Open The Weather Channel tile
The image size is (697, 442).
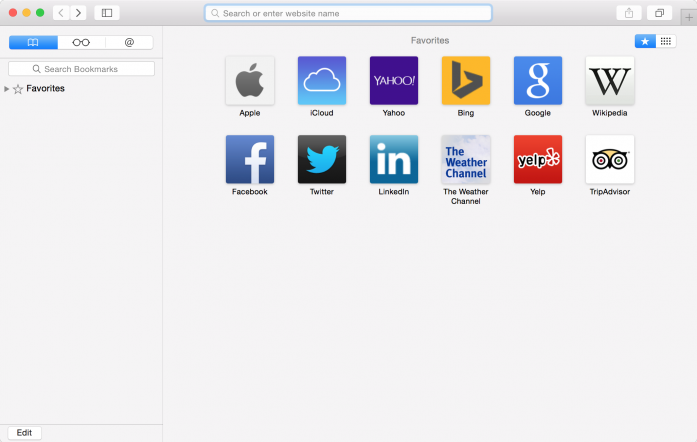[x=466, y=159]
